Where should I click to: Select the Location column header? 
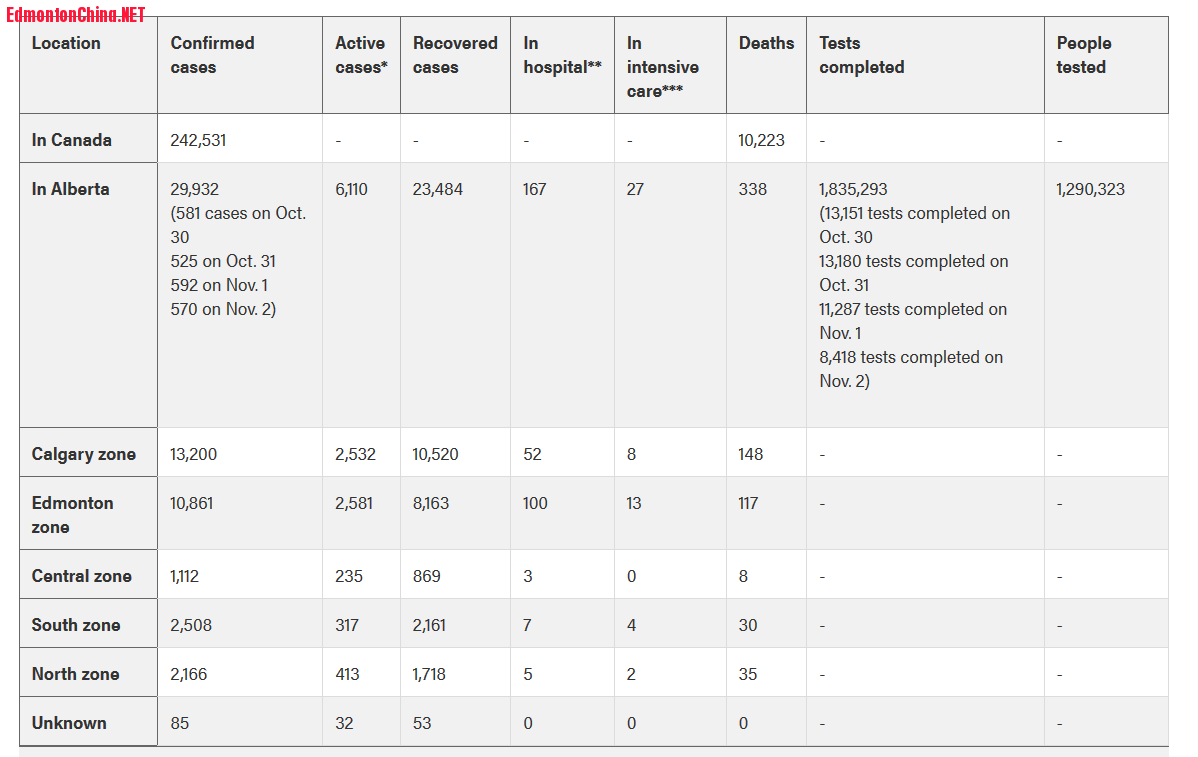66,44
